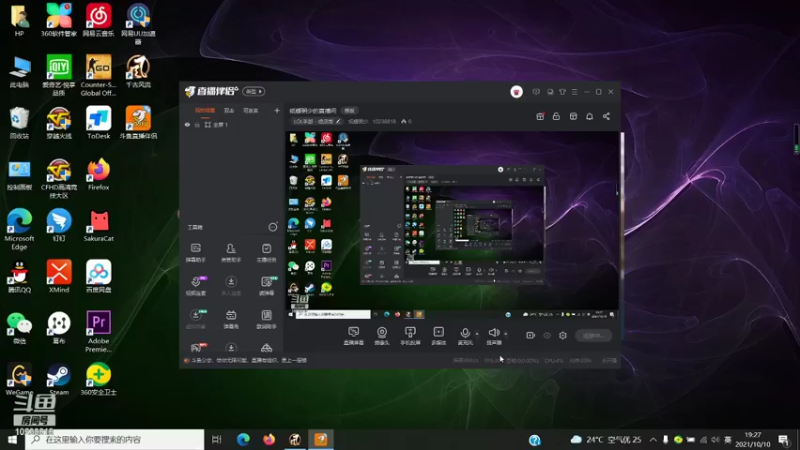Add a 摄像头 camera source
800x450 pixels.
click(382, 336)
